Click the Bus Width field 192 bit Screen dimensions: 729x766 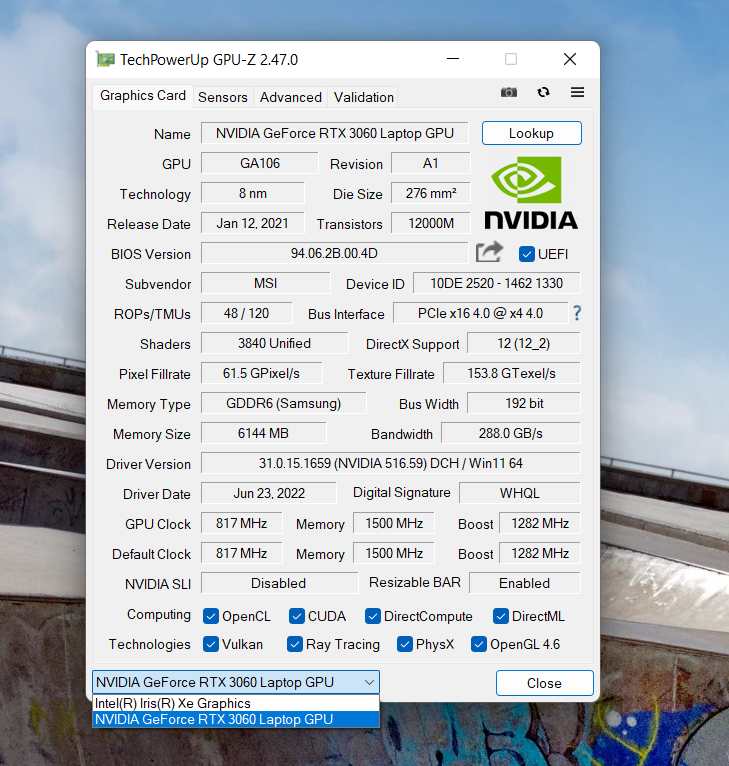coord(524,404)
